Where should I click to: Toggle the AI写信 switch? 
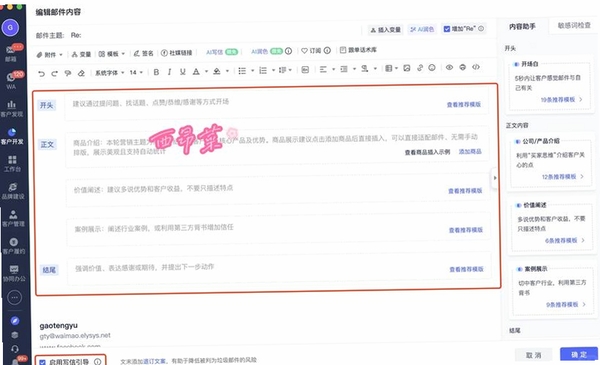(x=232, y=52)
